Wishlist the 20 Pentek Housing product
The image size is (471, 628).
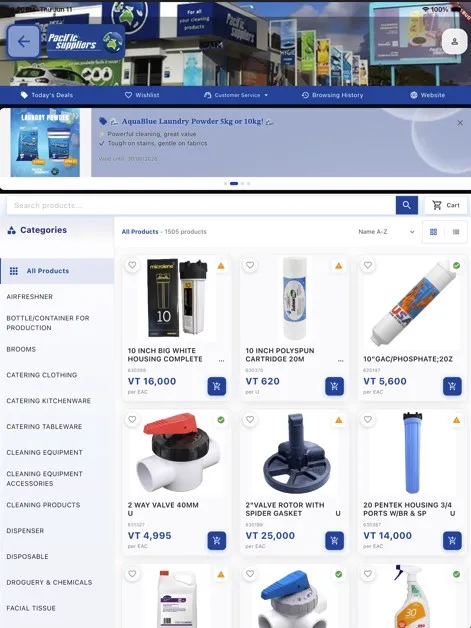368,420
